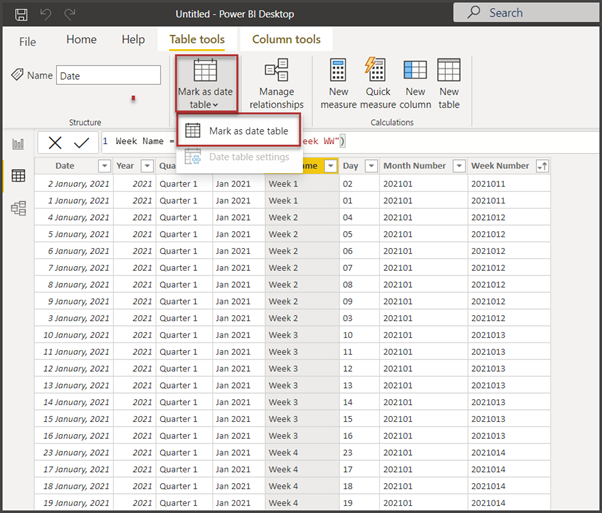Image resolution: width=602 pixels, height=513 pixels.
Task: Open Manage relationships
Action: (276, 83)
